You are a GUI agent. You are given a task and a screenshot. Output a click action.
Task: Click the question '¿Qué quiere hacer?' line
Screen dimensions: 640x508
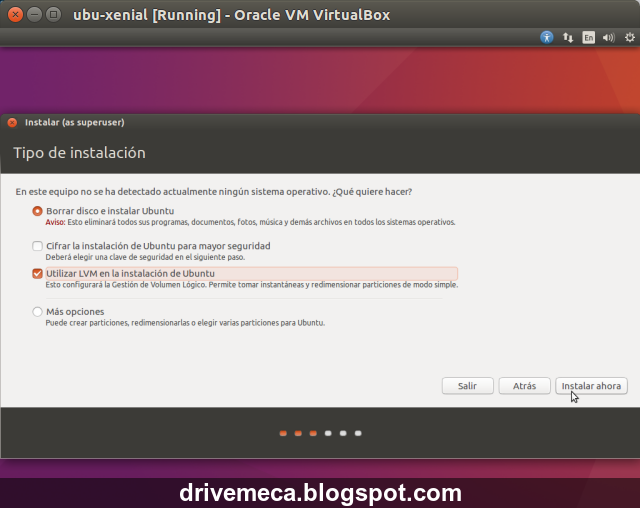click(213, 192)
